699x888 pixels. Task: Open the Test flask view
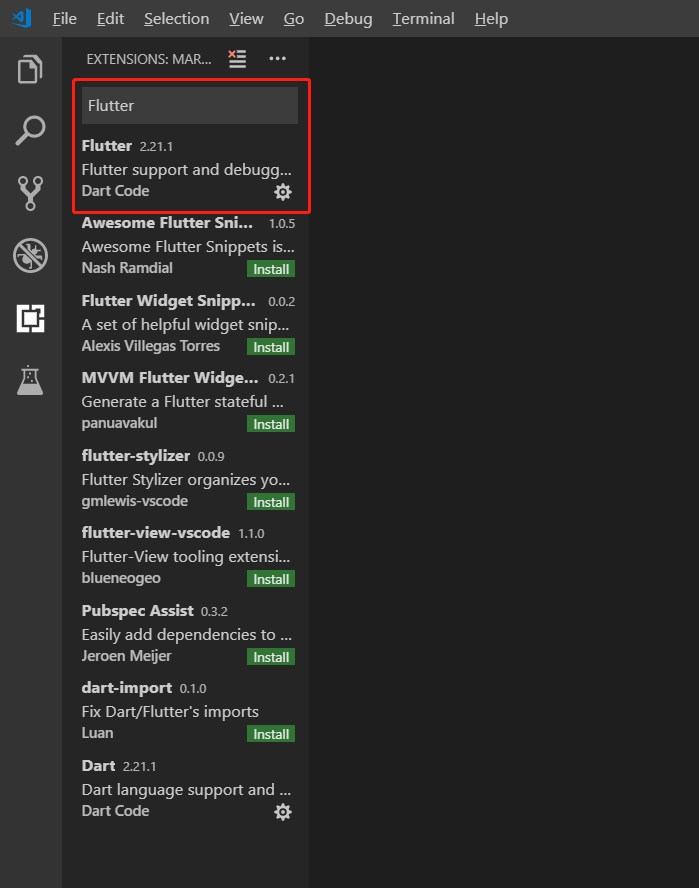tap(30, 380)
